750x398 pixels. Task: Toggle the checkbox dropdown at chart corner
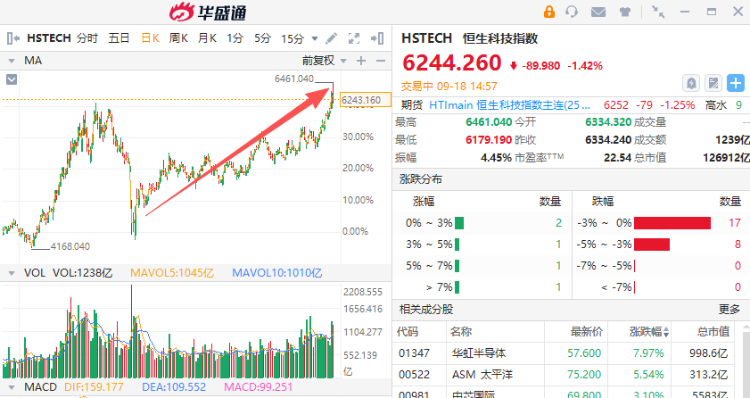pyautogui.click(x=11, y=79)
